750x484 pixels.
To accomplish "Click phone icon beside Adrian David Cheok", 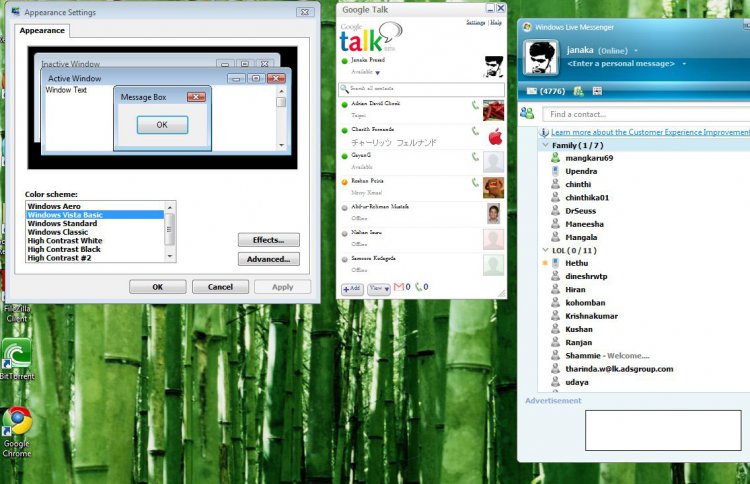I will [x=475, y=105].
